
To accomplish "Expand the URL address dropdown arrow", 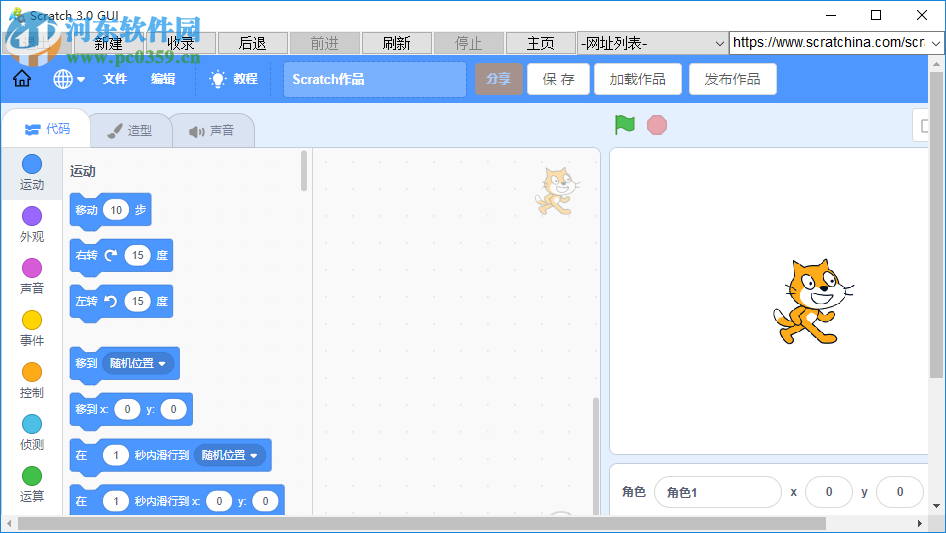I will coord(936,43).
